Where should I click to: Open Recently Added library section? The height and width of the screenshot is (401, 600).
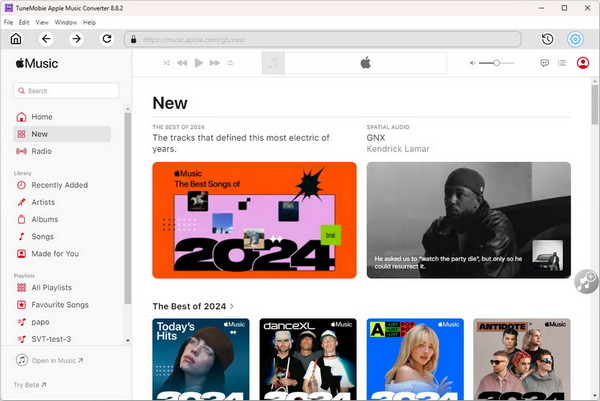tap(62, 185)
